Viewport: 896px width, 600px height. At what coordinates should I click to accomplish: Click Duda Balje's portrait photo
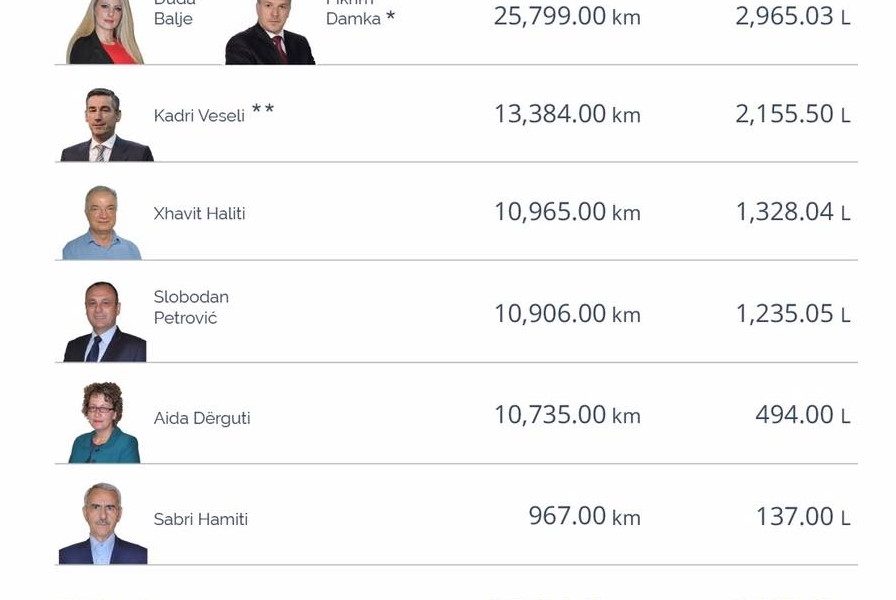tap(105, 31)
